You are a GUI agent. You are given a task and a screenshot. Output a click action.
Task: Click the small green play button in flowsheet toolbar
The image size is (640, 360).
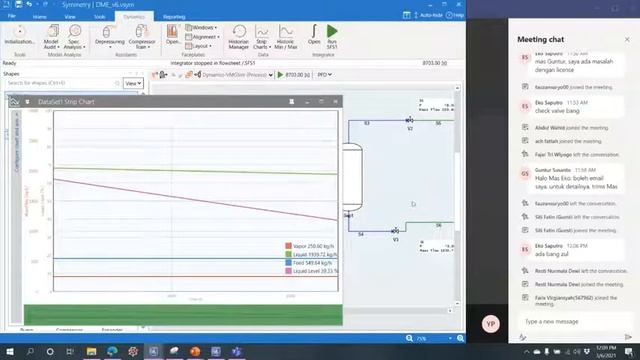point(280,75)
